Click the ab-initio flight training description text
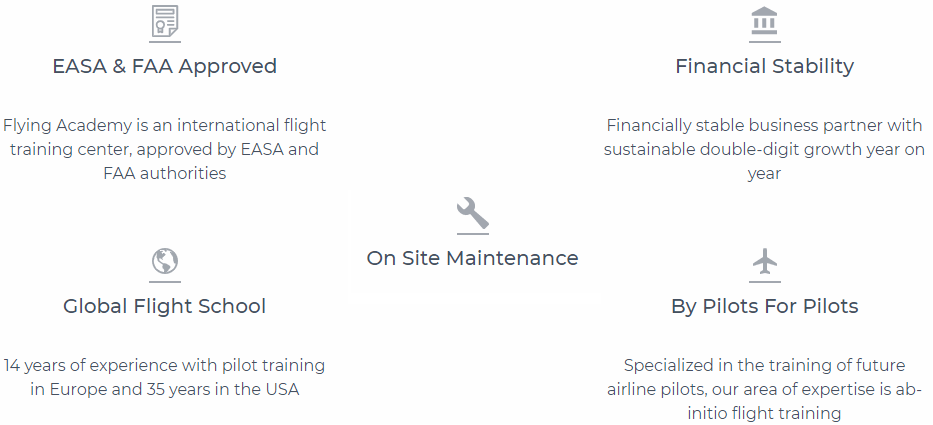 coord(765,389)
